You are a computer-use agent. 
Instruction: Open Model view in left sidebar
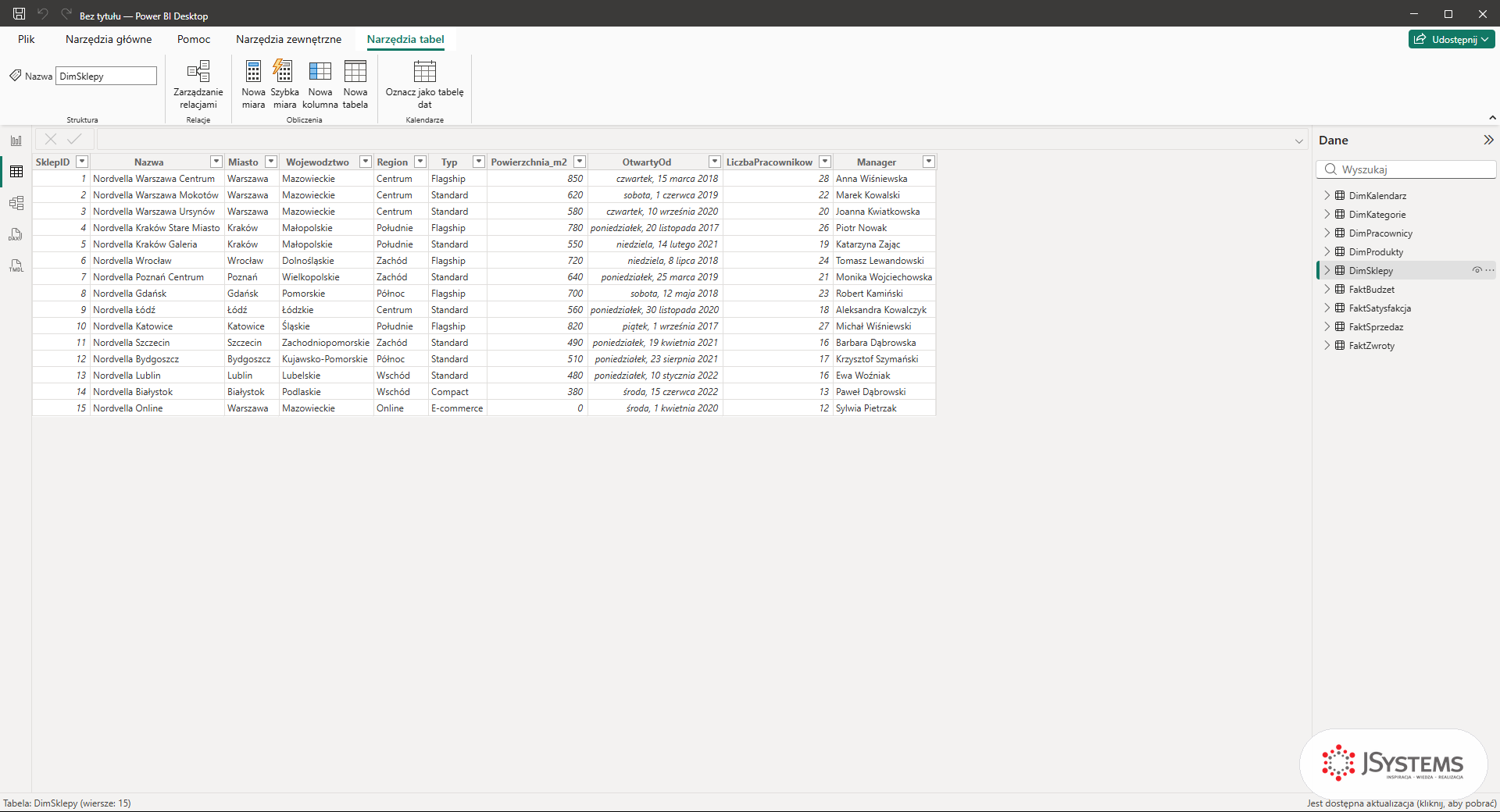click(x=16, y=203)
